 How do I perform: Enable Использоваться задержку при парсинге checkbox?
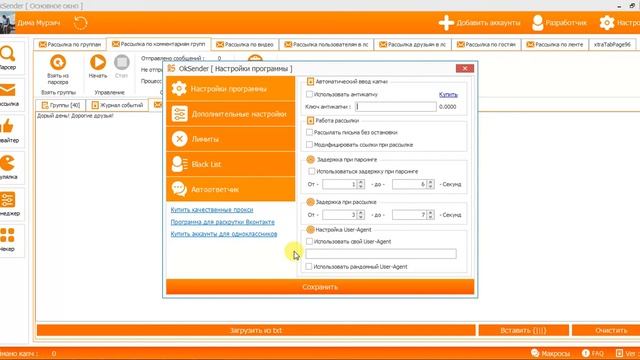point(312,171)
